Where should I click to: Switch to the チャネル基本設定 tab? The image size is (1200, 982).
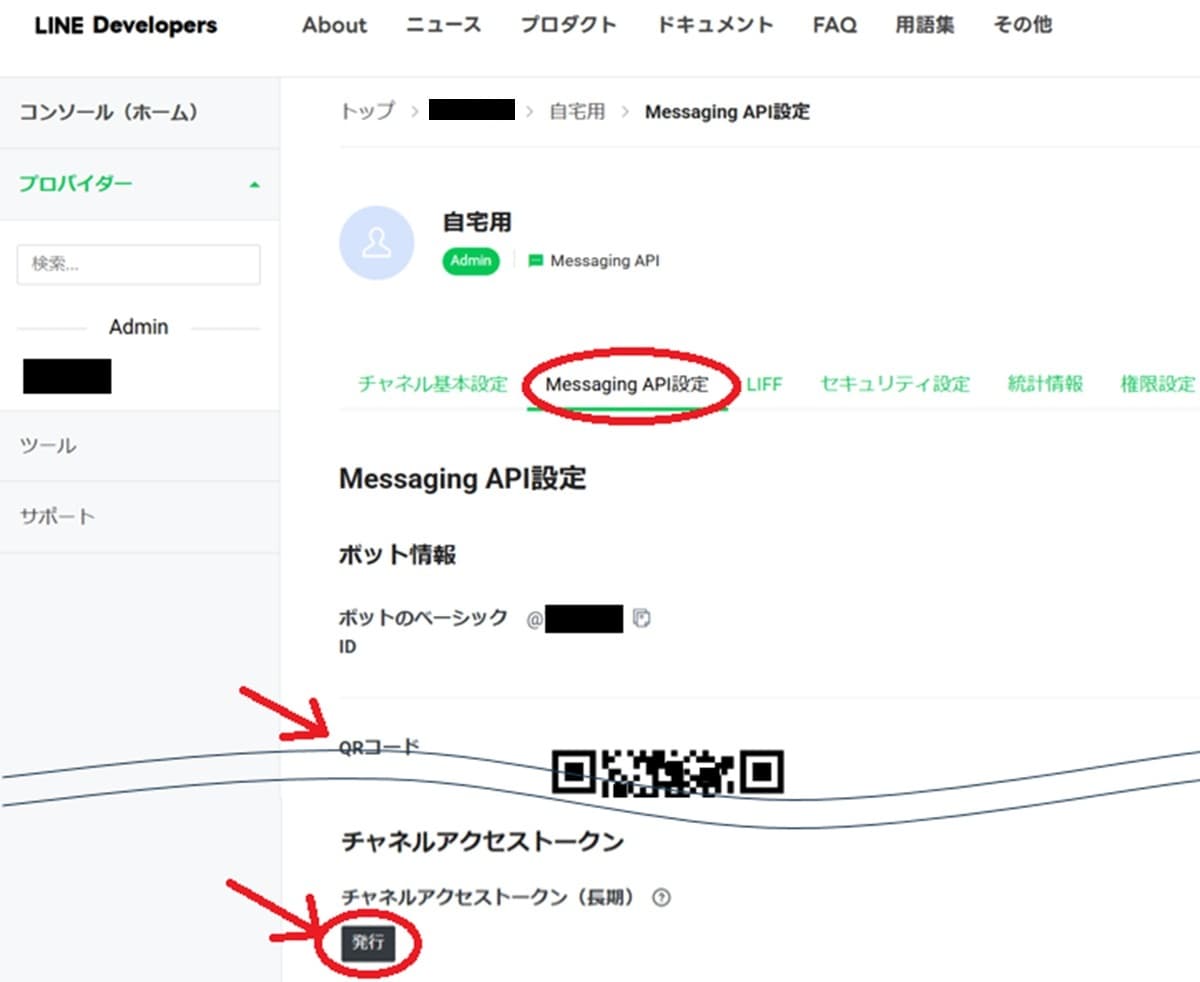point(432,384)
